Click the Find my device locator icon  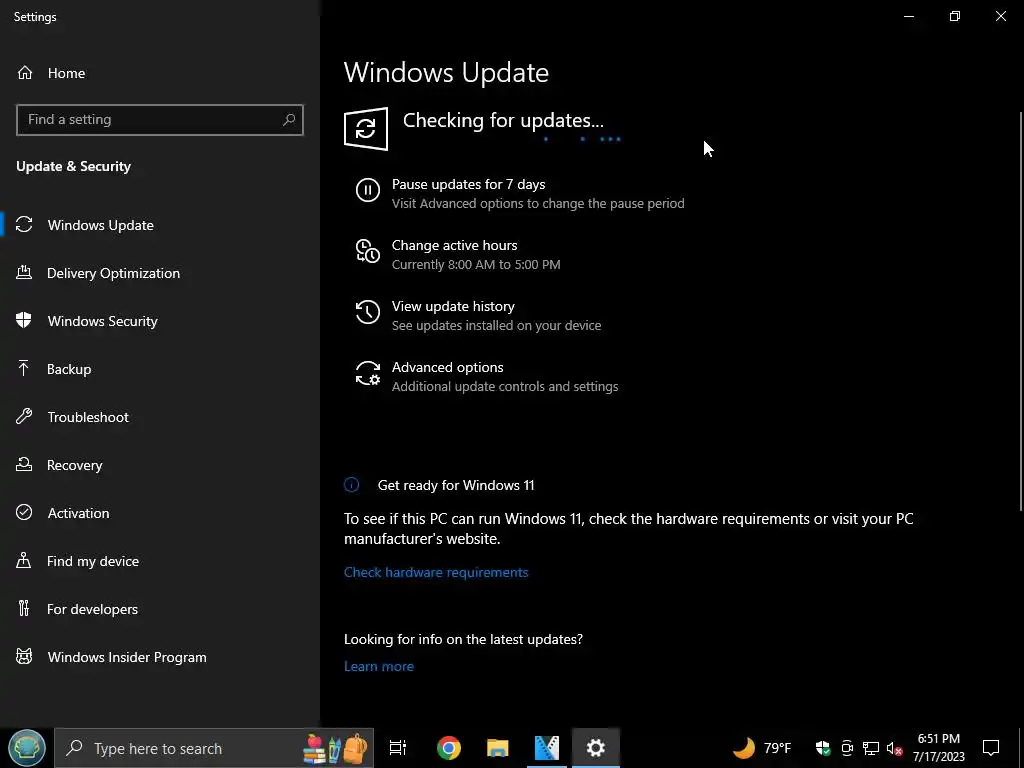point(24,560)
